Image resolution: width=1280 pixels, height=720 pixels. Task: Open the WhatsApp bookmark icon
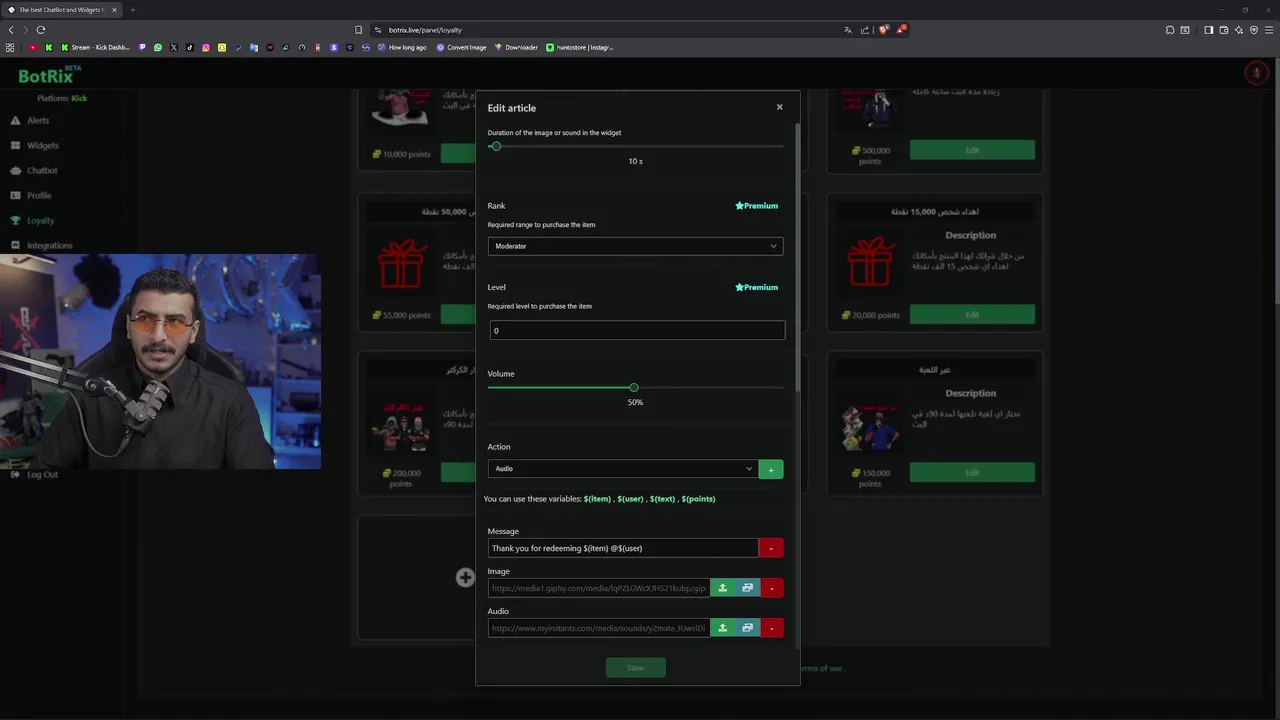pos(157,47)
